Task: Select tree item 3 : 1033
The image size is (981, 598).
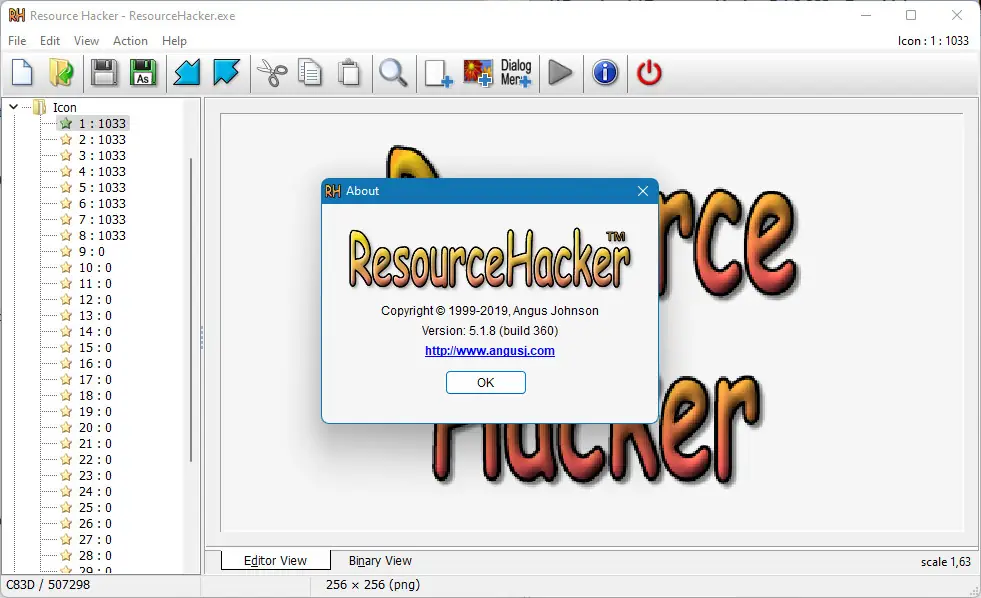Action: tap(102, 155)
